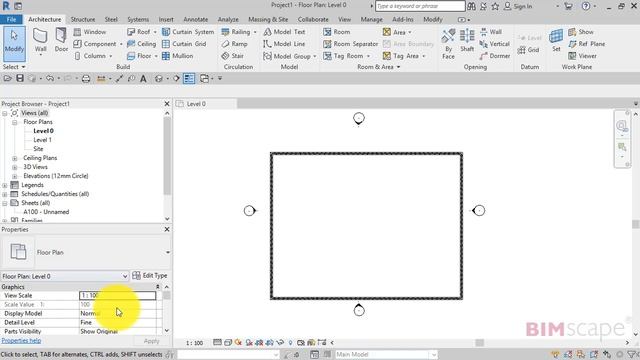Select the Door tool
This screenshot has height=360, width=640.
(61, 40)
